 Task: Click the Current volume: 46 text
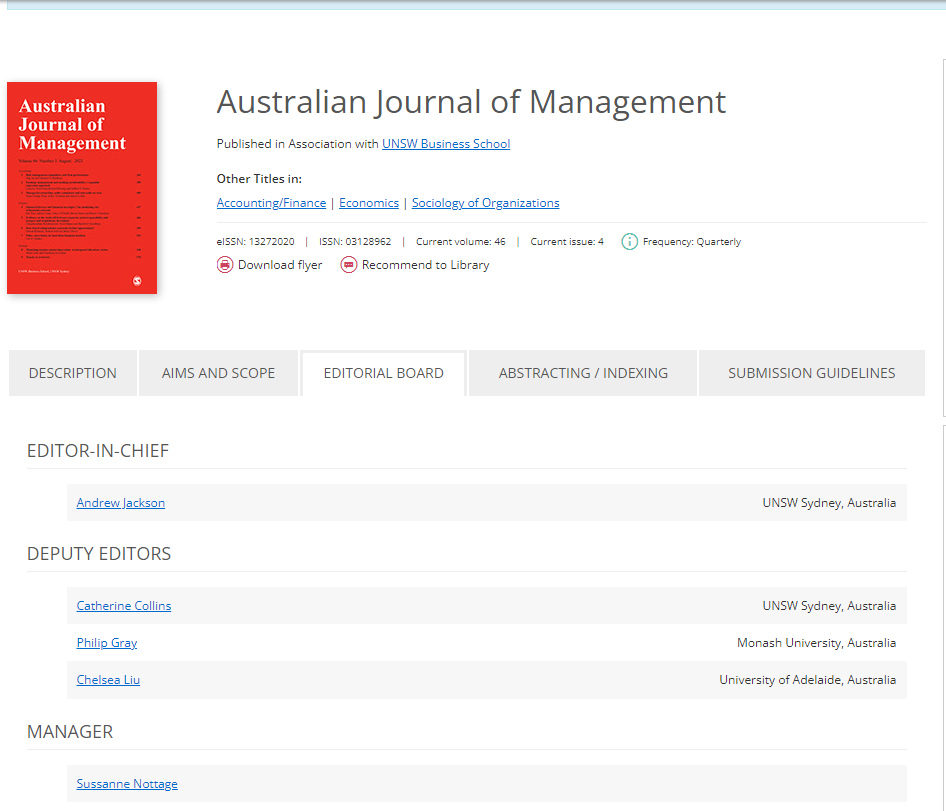pos(460,241)
